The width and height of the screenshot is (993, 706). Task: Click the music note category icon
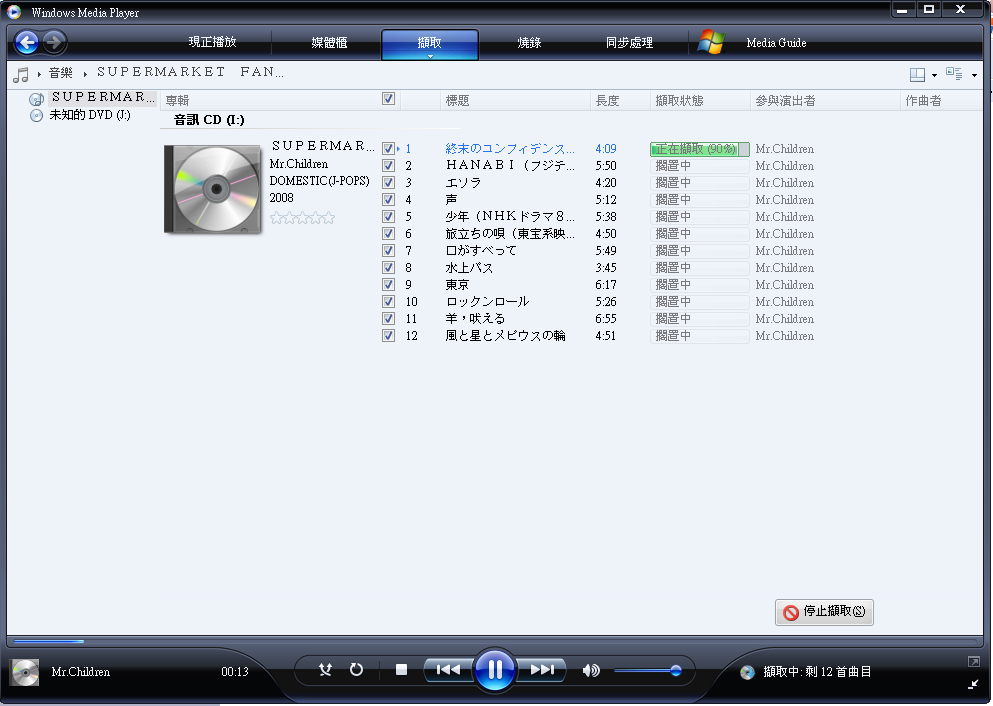click(21, 75)
